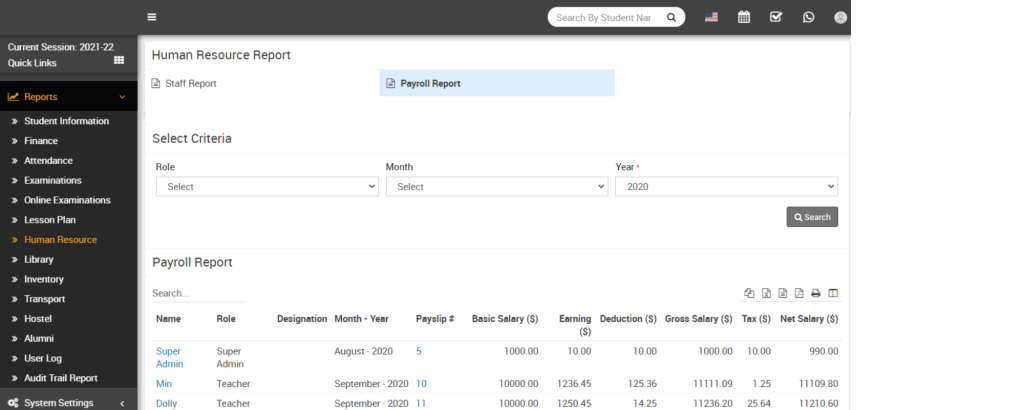
Task: Click the Staff Report document icon
Action: (155, 84)
